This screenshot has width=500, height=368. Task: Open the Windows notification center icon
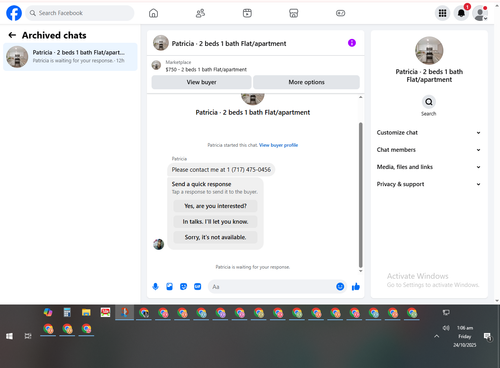click(488, 337)
